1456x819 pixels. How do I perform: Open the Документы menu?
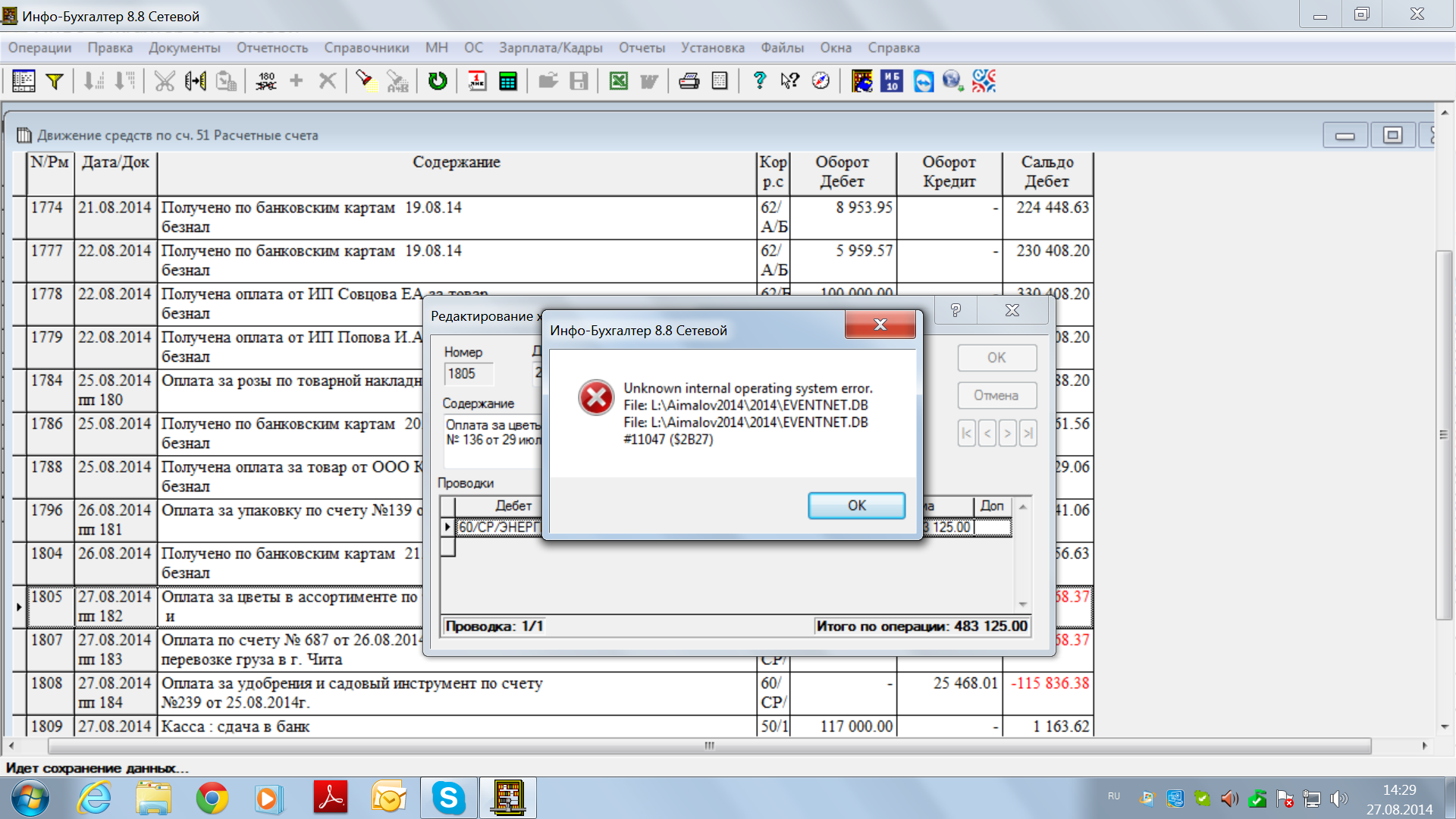(184, 48)
